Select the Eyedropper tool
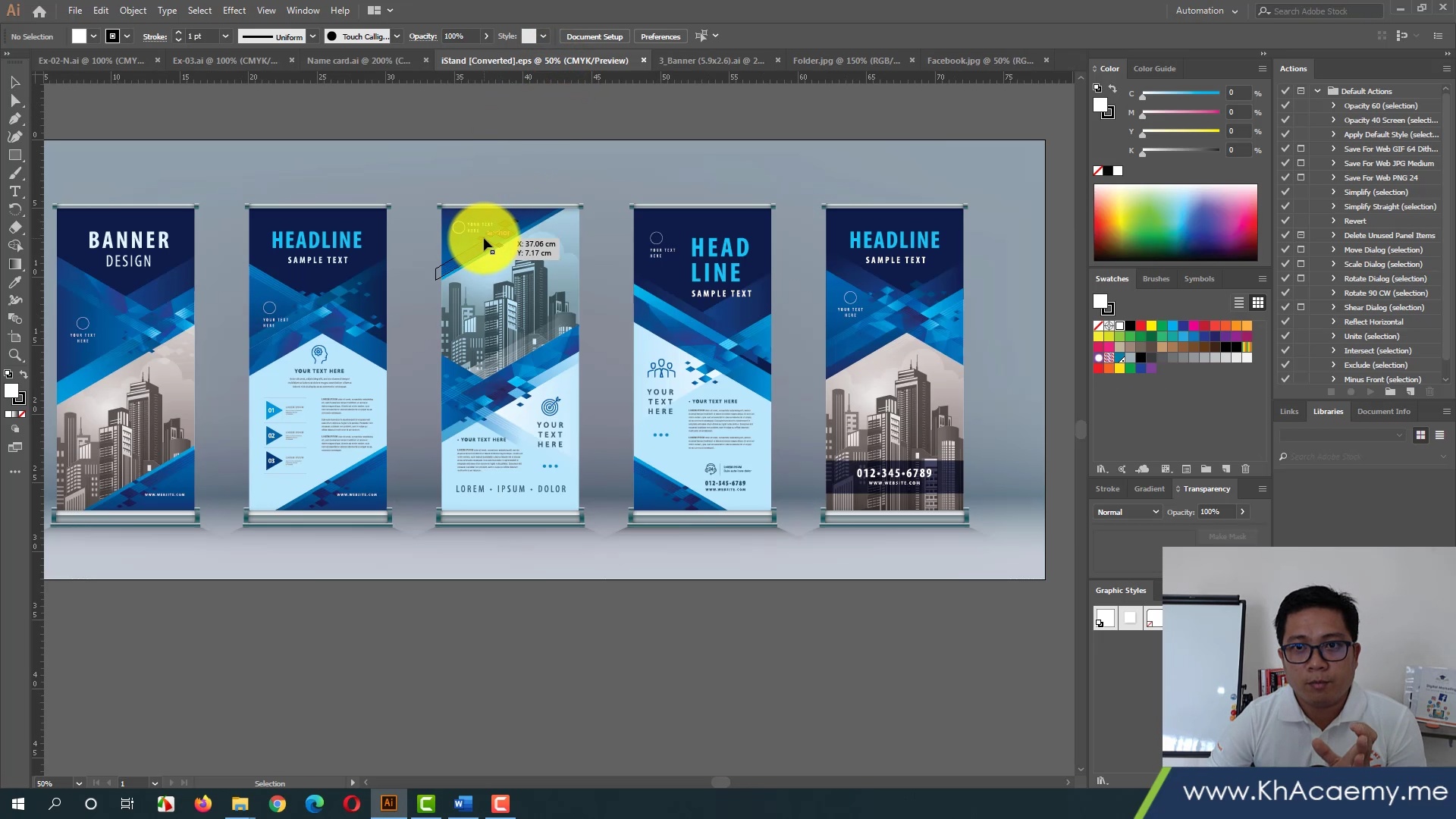Screen dimensions: 1456x819 tap(15, 282)
